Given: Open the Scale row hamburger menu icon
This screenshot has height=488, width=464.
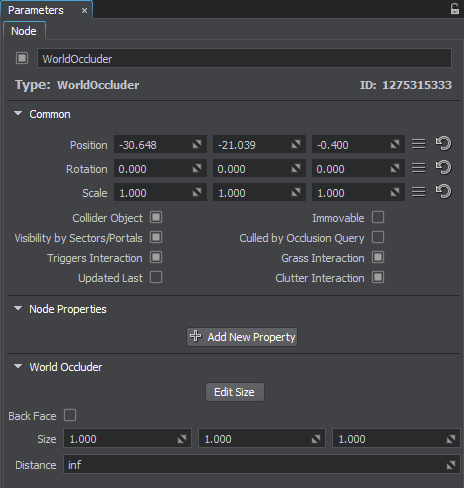Looking at the screenshot, I should click(x=419, y=192).
